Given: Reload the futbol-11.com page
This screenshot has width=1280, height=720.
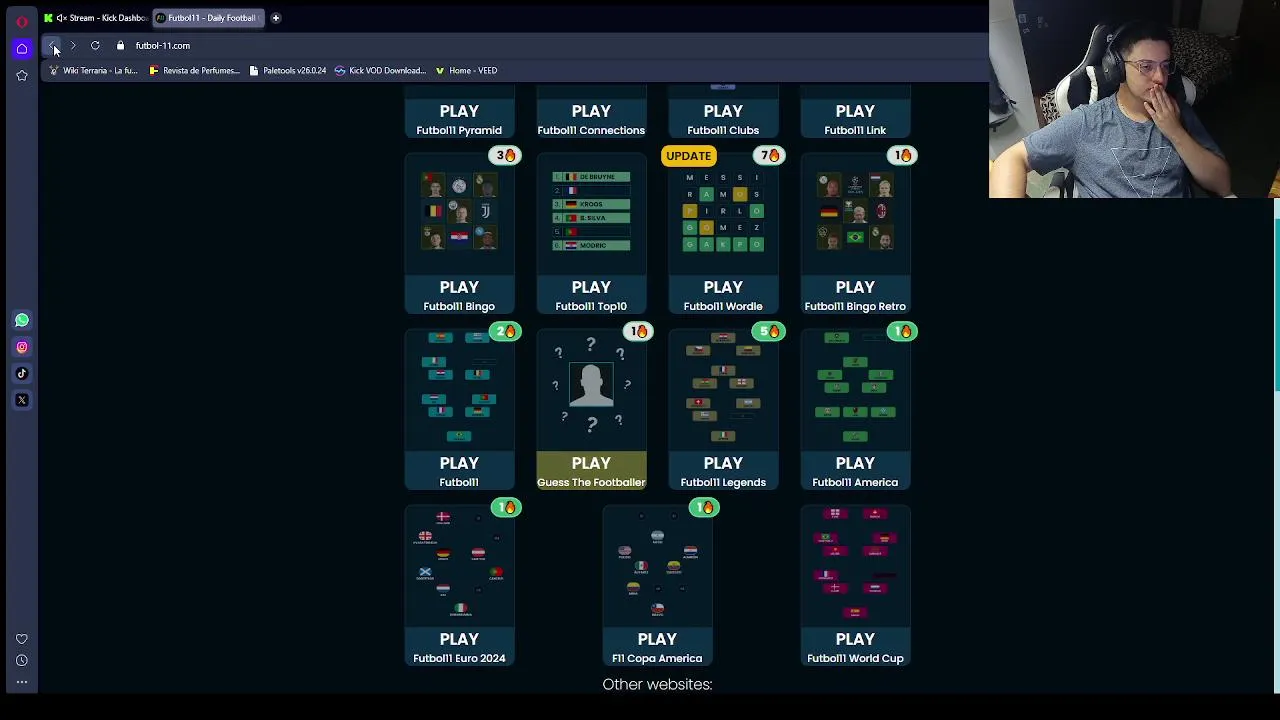Looking at the screenshot, I should pos(95,45).
